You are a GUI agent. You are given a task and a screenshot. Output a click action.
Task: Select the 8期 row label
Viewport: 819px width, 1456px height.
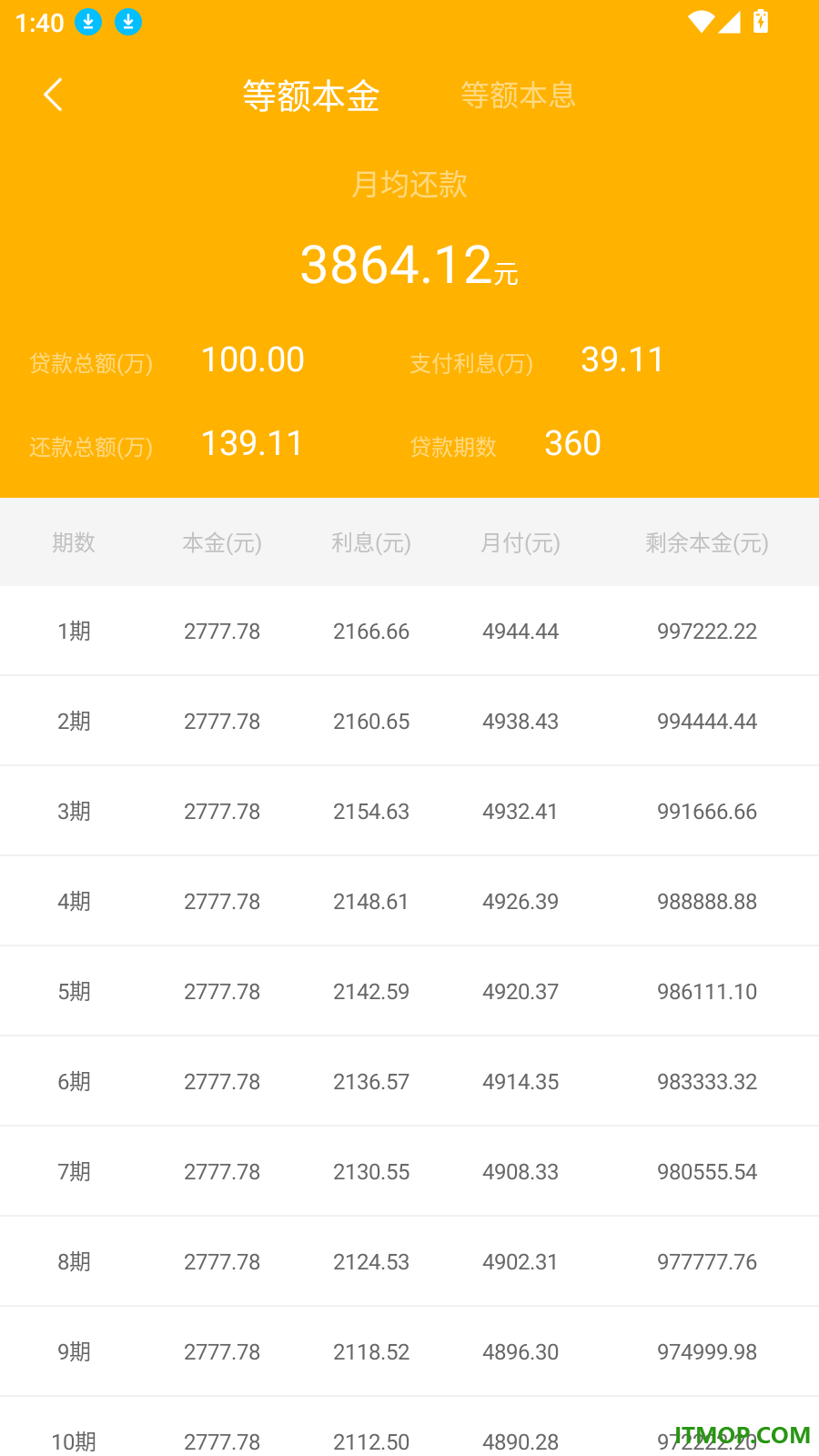74,1262
